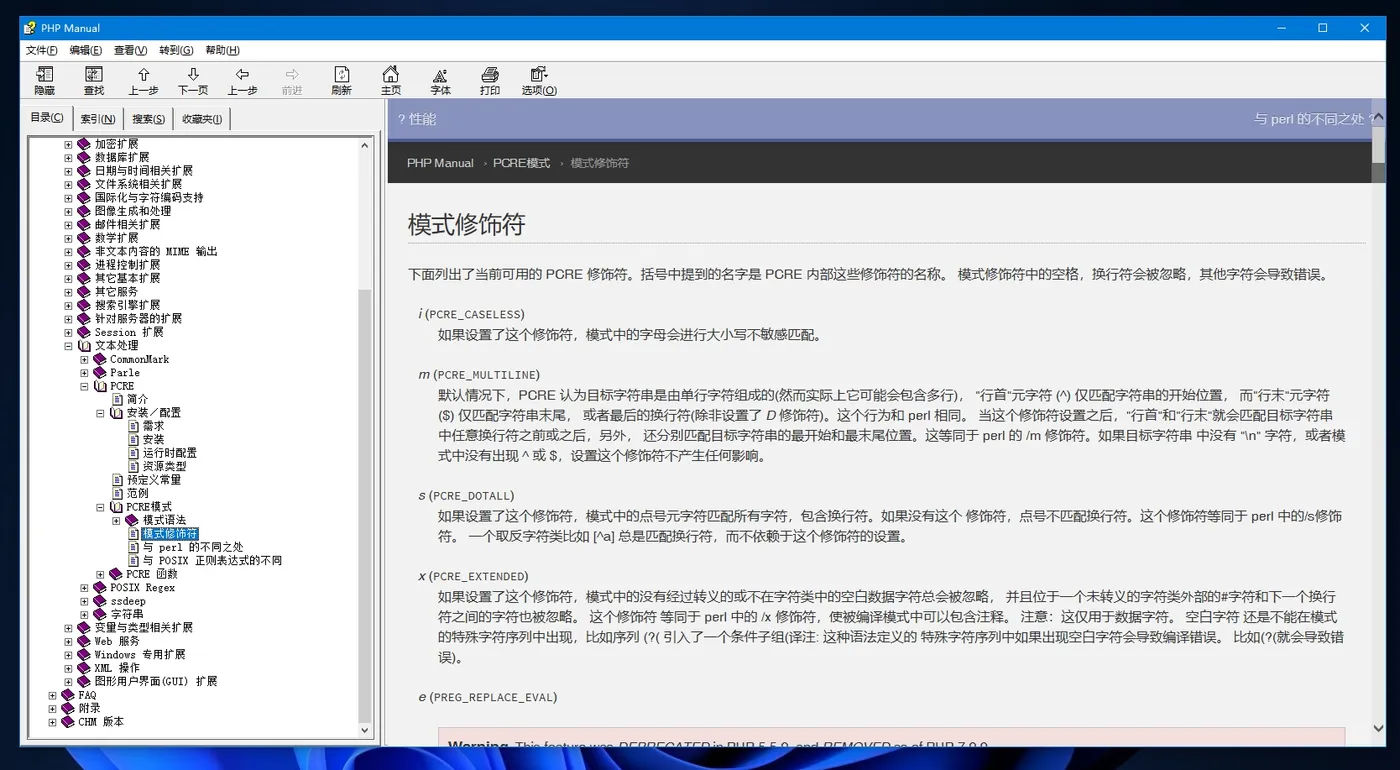
Task: Open the 查看(V) menu
Action: [x=130, y=50]
